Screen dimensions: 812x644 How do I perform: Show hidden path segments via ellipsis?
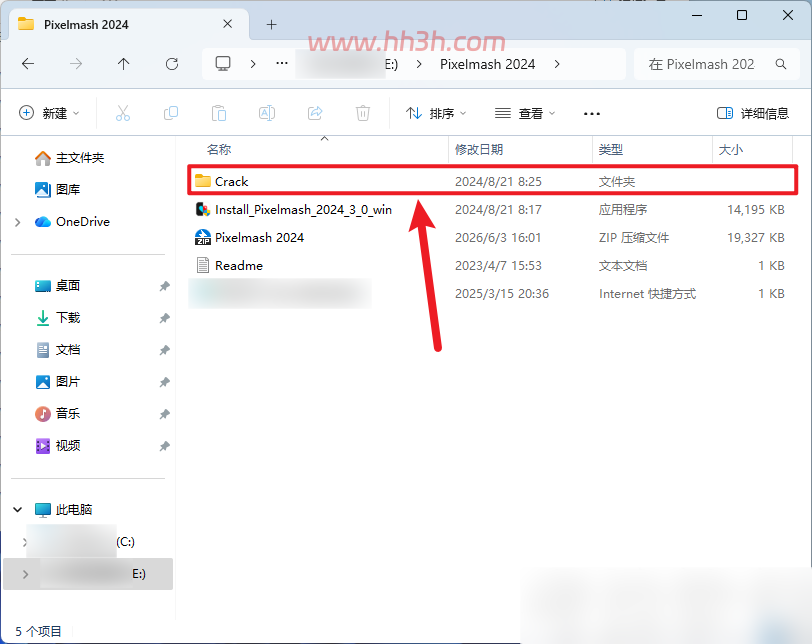282,63
